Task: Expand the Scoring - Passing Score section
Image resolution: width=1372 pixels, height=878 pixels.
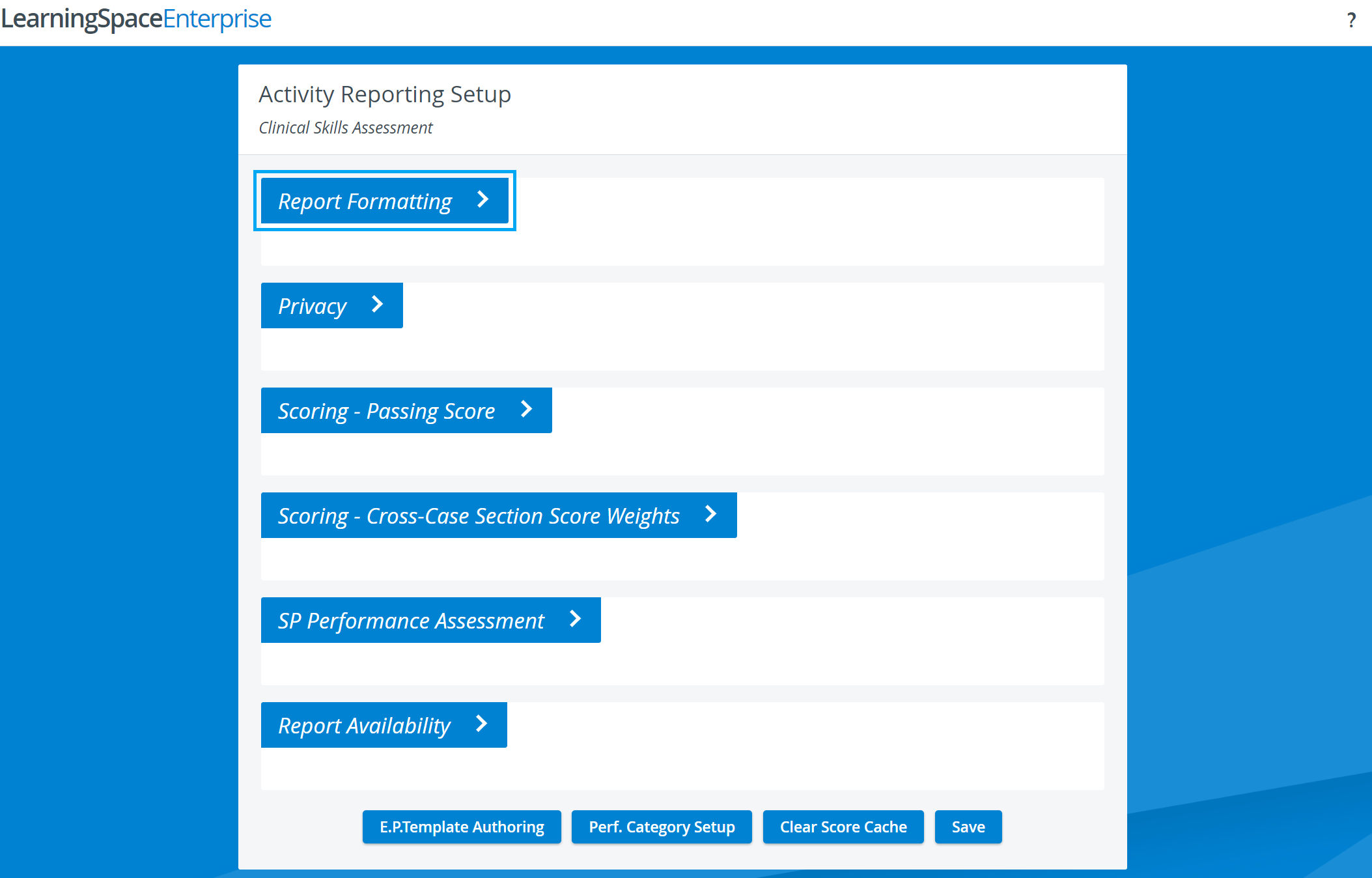Action: coord(406,410)
